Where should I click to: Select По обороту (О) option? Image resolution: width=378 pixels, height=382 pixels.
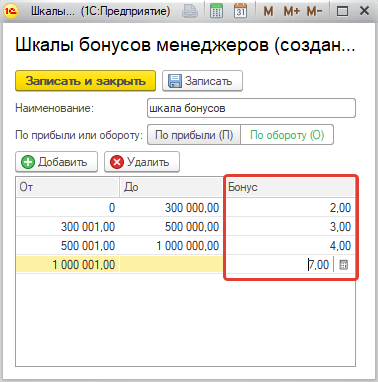point(287,135)
